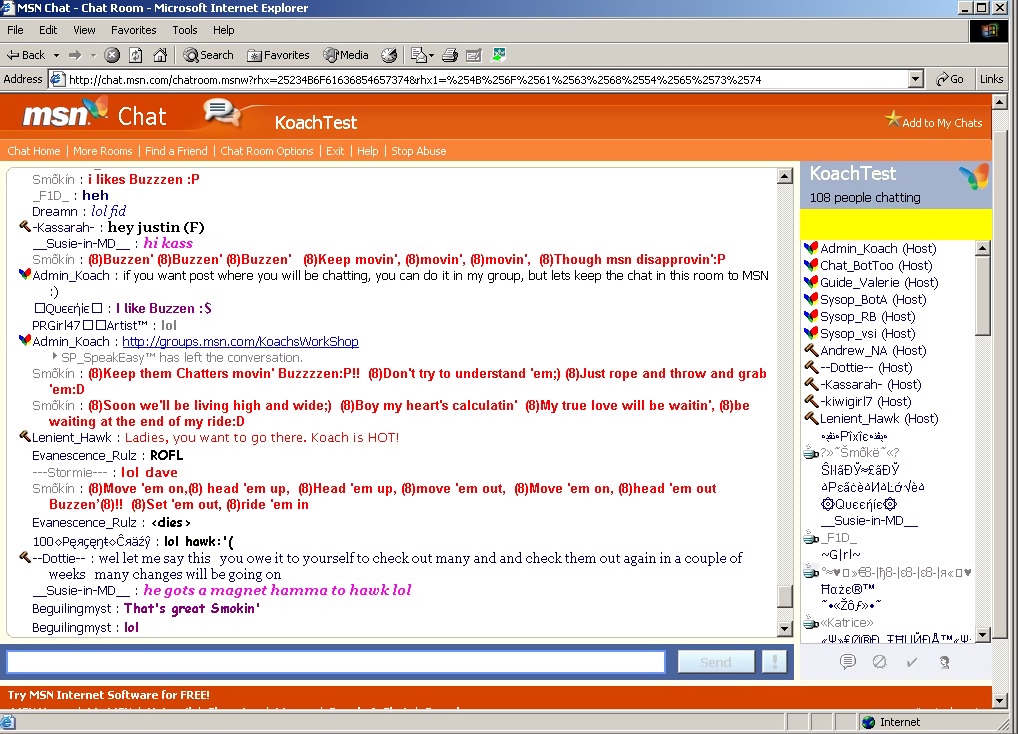Open the Favorites menu

(x=134, y=30)
